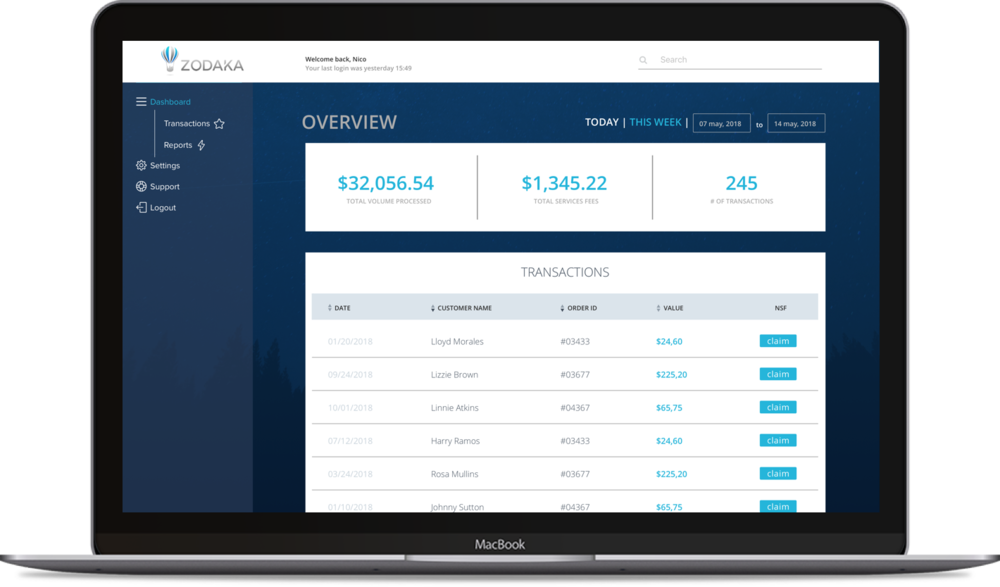1000x587 pixels.
Task: Click the search magnifier icon
Action: [x=643, y=60]
